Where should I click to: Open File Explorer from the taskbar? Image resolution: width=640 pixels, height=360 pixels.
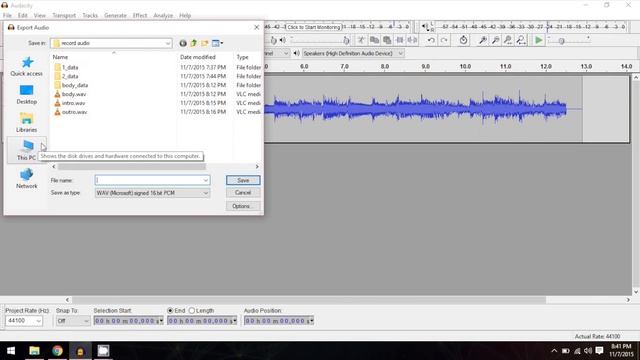[x=34, y=351]
